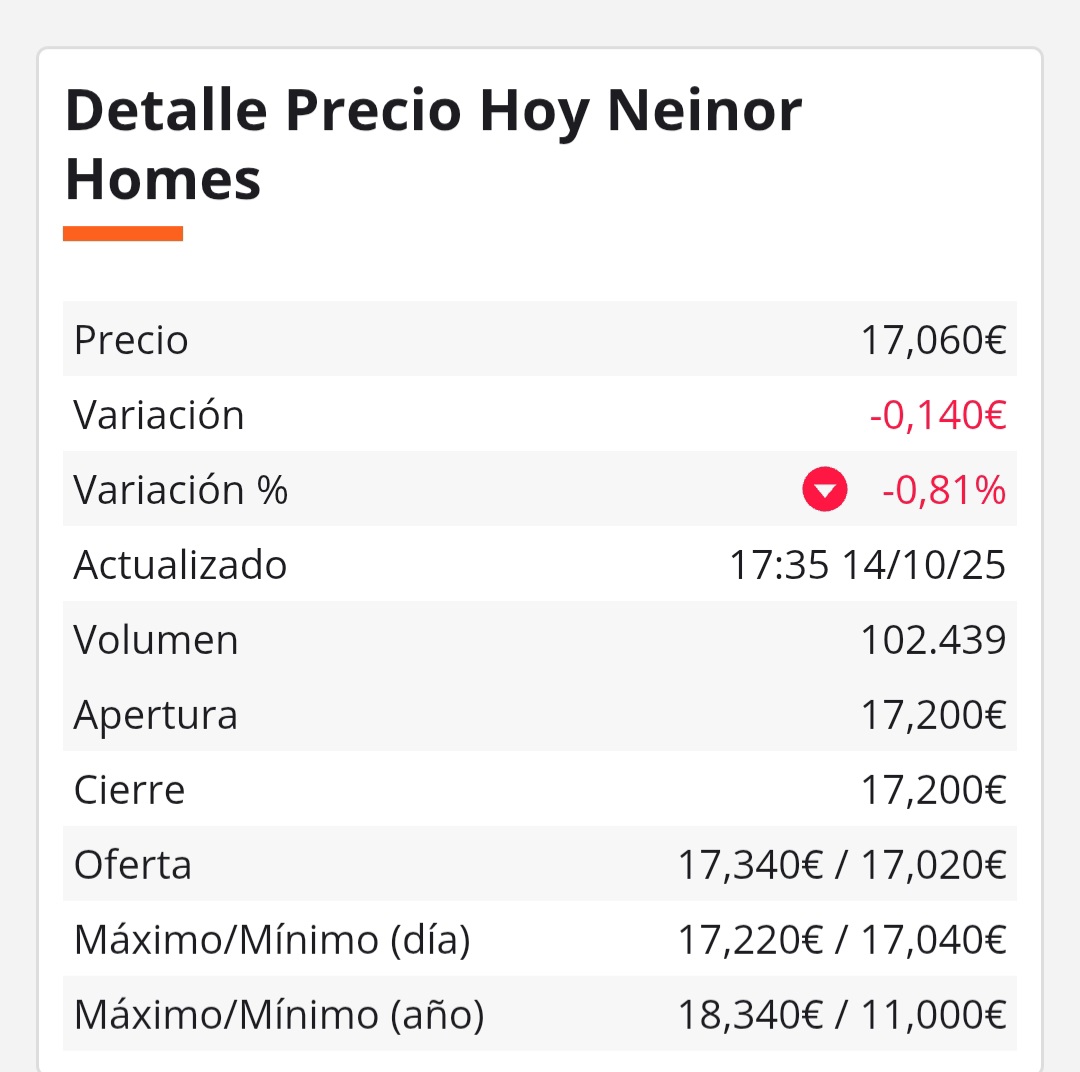
Task: Select the 18,340€ / 11,000€ yearly range
Action: pos(842,1015)
